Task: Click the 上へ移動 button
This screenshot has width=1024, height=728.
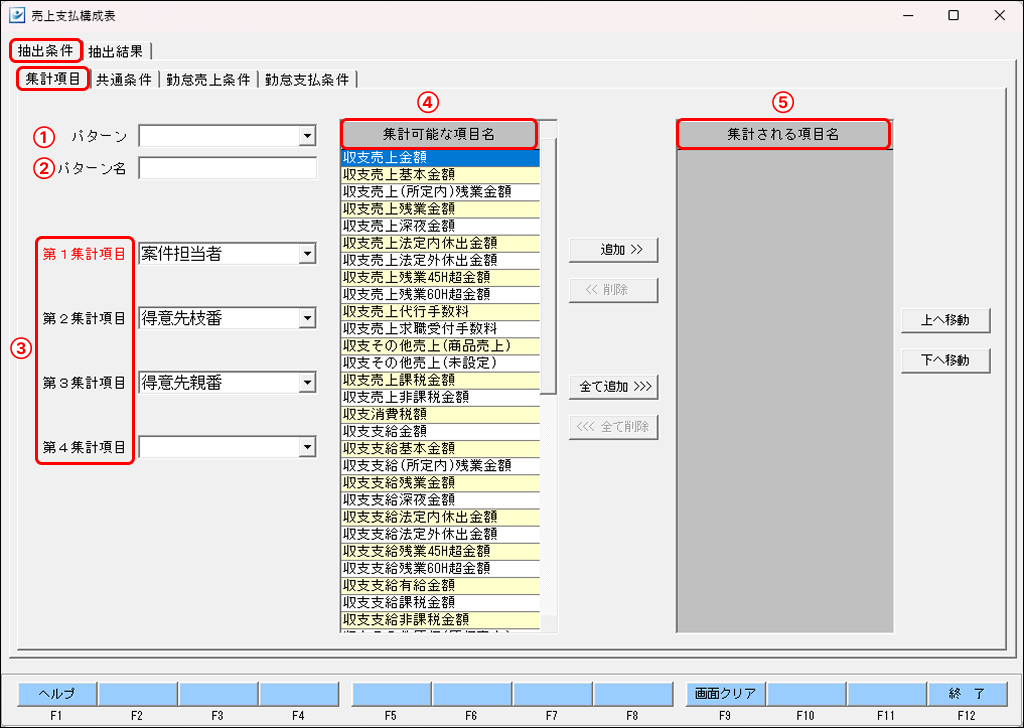Action: coord(946,321)
